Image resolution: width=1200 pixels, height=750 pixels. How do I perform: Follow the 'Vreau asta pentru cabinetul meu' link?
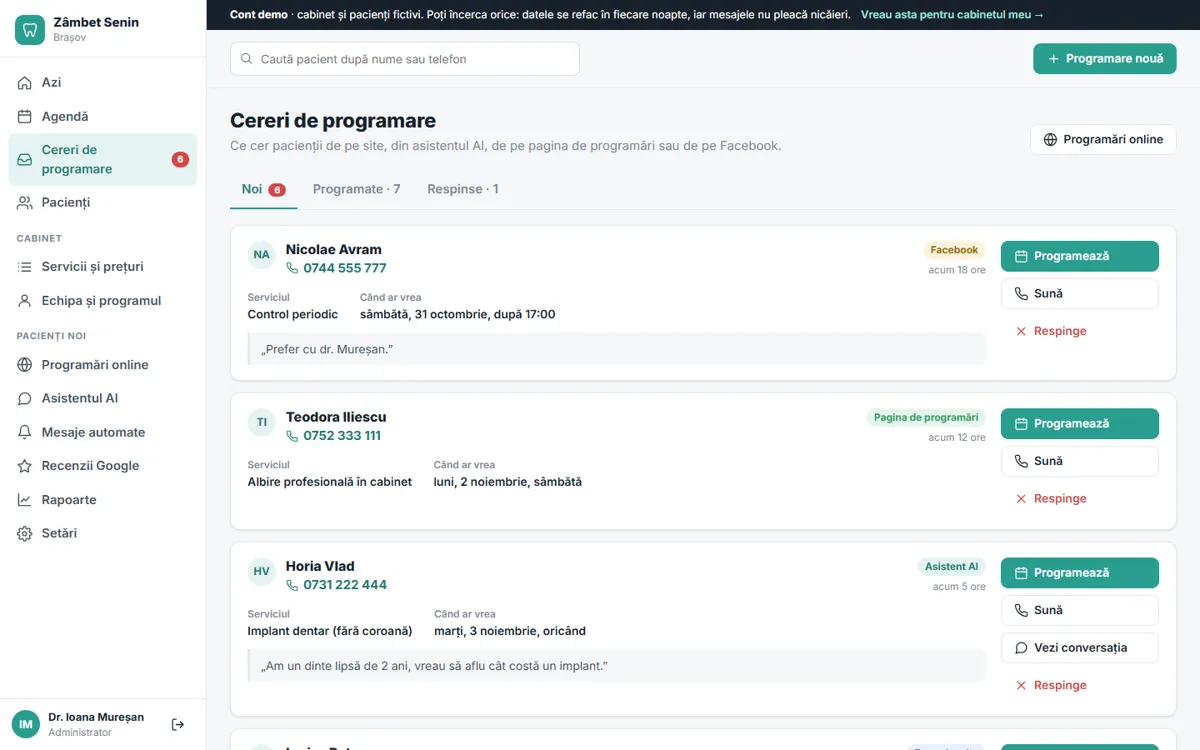coord(952,15)
